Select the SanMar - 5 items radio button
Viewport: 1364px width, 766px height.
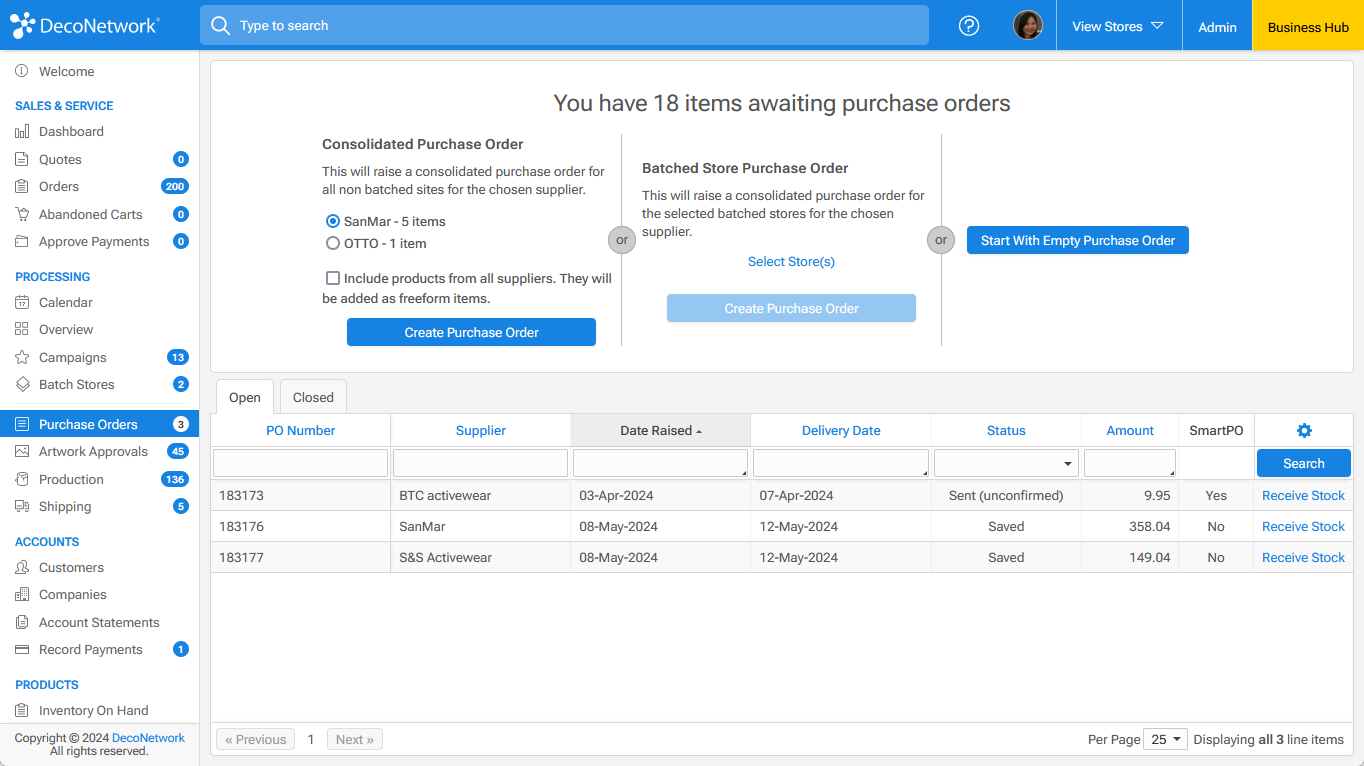coord(332,221)
